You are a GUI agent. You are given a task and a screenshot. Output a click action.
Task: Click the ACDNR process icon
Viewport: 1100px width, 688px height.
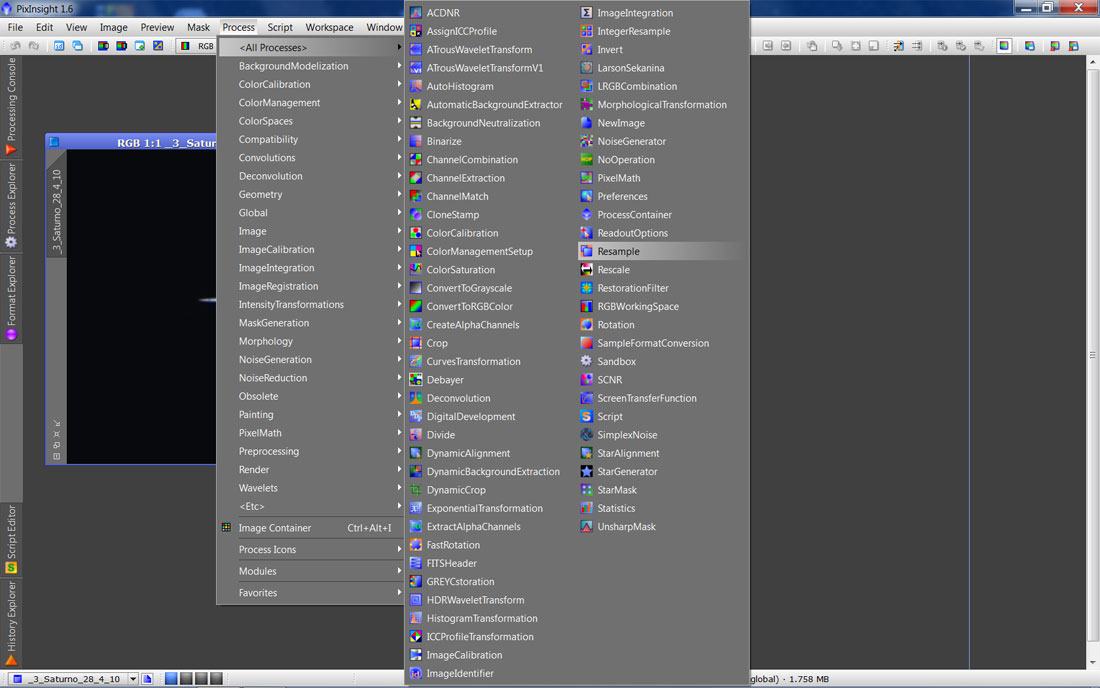tap(415, 13)
